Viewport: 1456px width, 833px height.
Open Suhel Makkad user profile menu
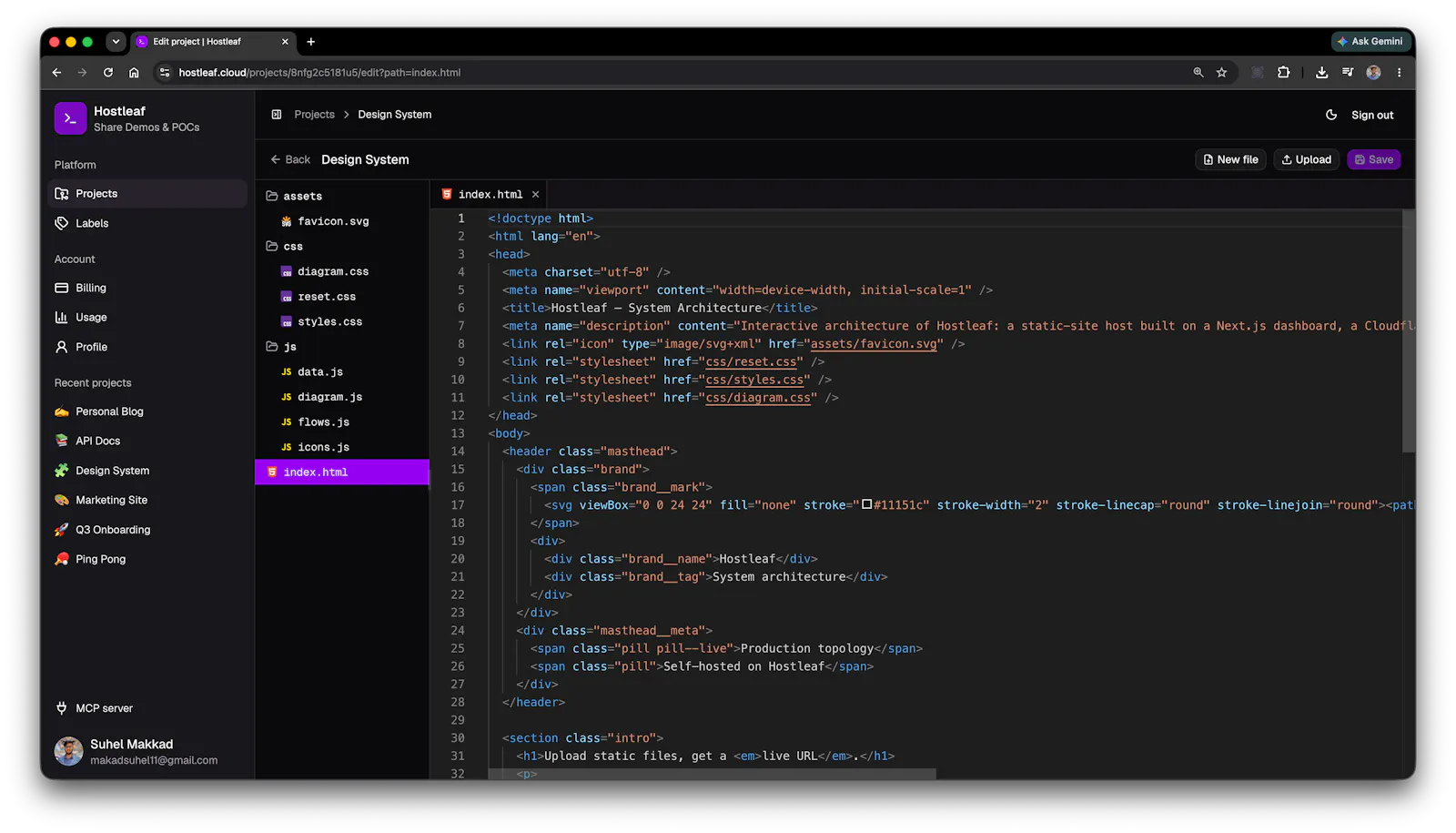click(x=146, y=751)
